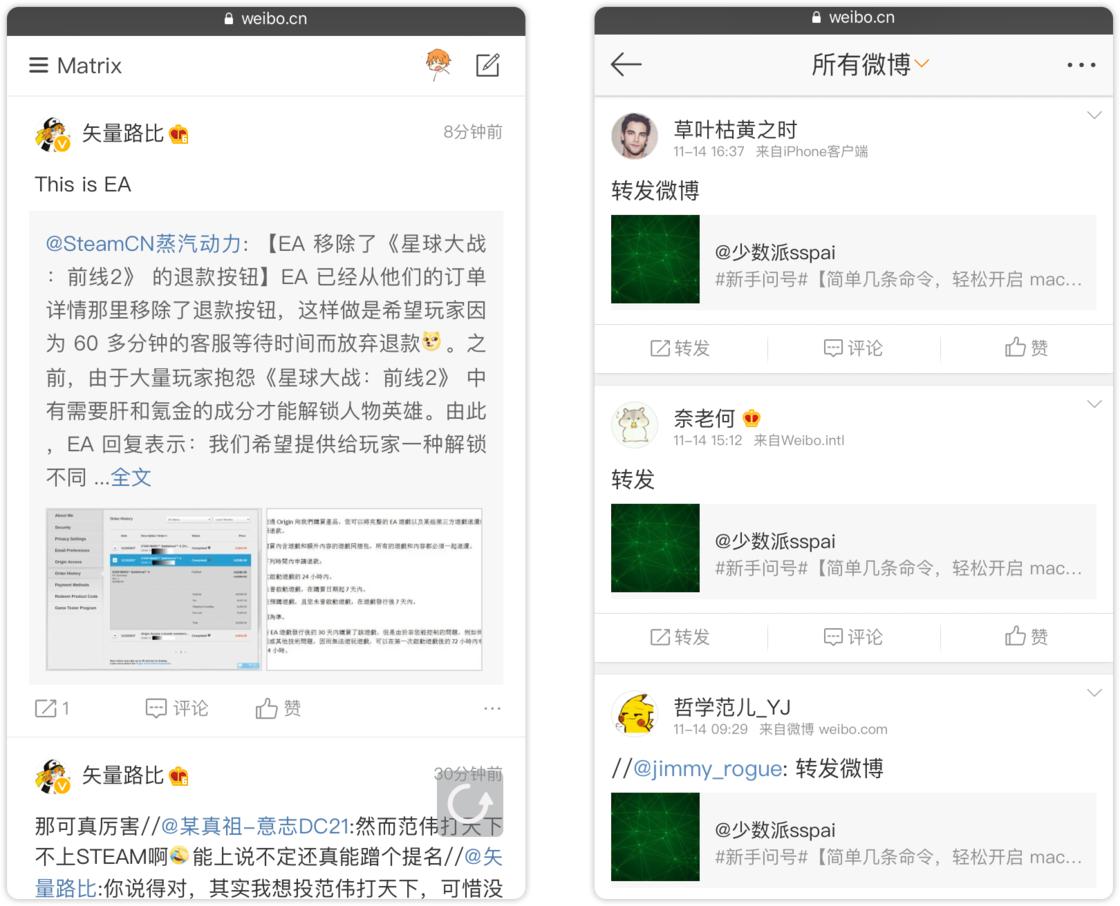Tap the profile avatar in Matrix header
The height and width of the screenshot is (906, 1120).
coord(439,64)
